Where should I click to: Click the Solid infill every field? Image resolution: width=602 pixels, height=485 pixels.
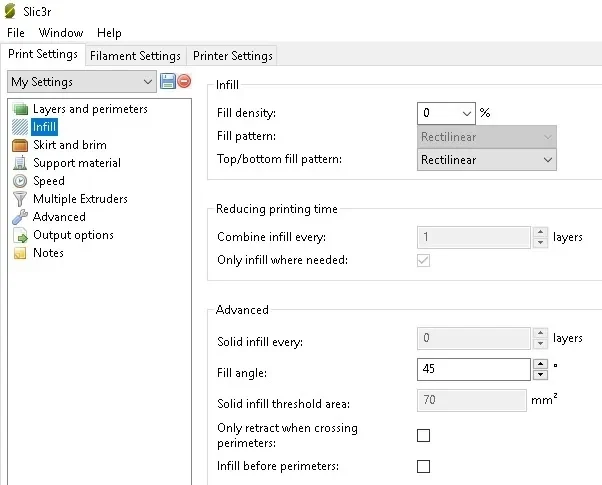point(474,338)
